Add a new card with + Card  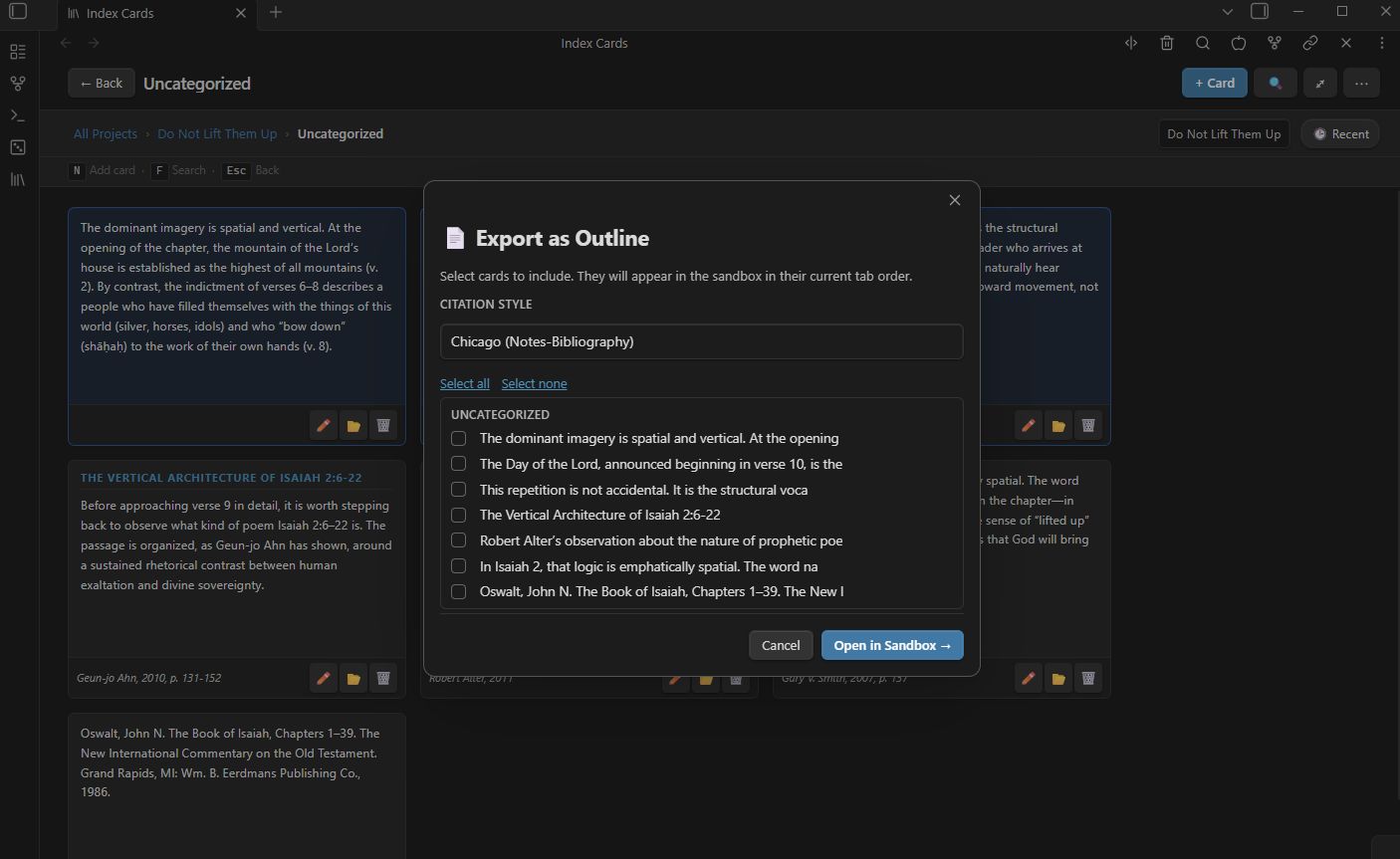[x=1215, y=84]
